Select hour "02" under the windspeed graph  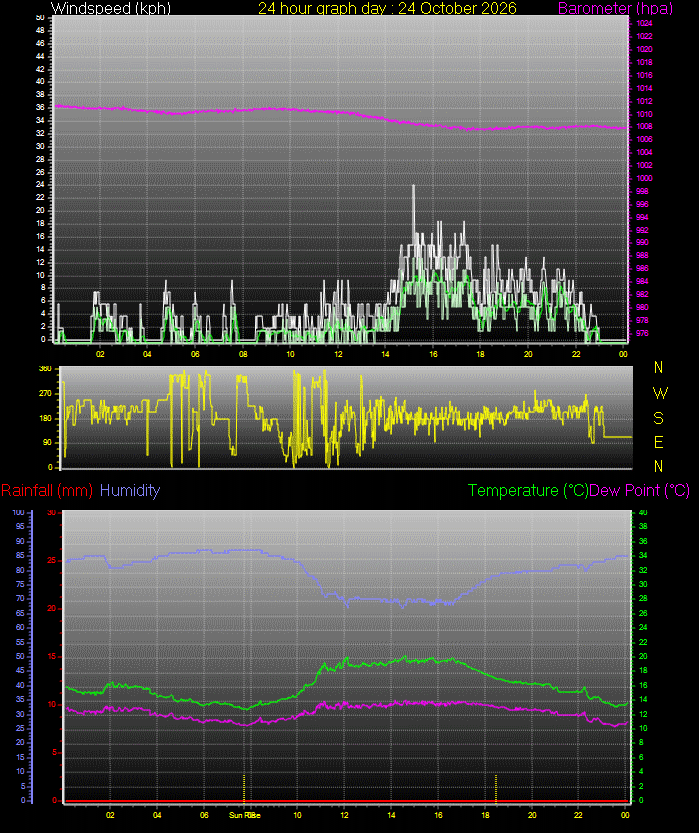(100, 354)
